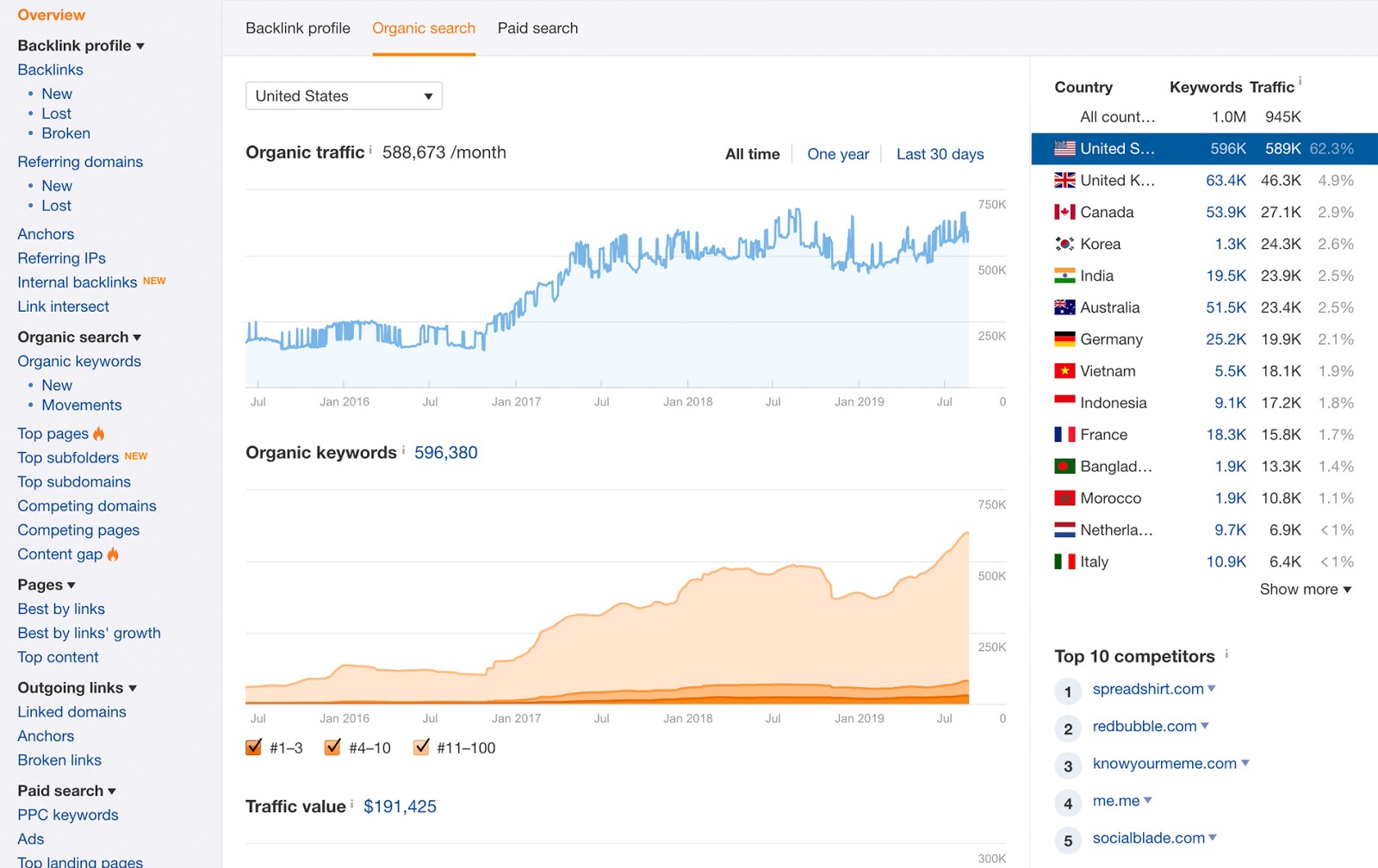Click the Germany flag icon
The height and width of the screenshot is (868, 1378).
[x=1065, y=339]
